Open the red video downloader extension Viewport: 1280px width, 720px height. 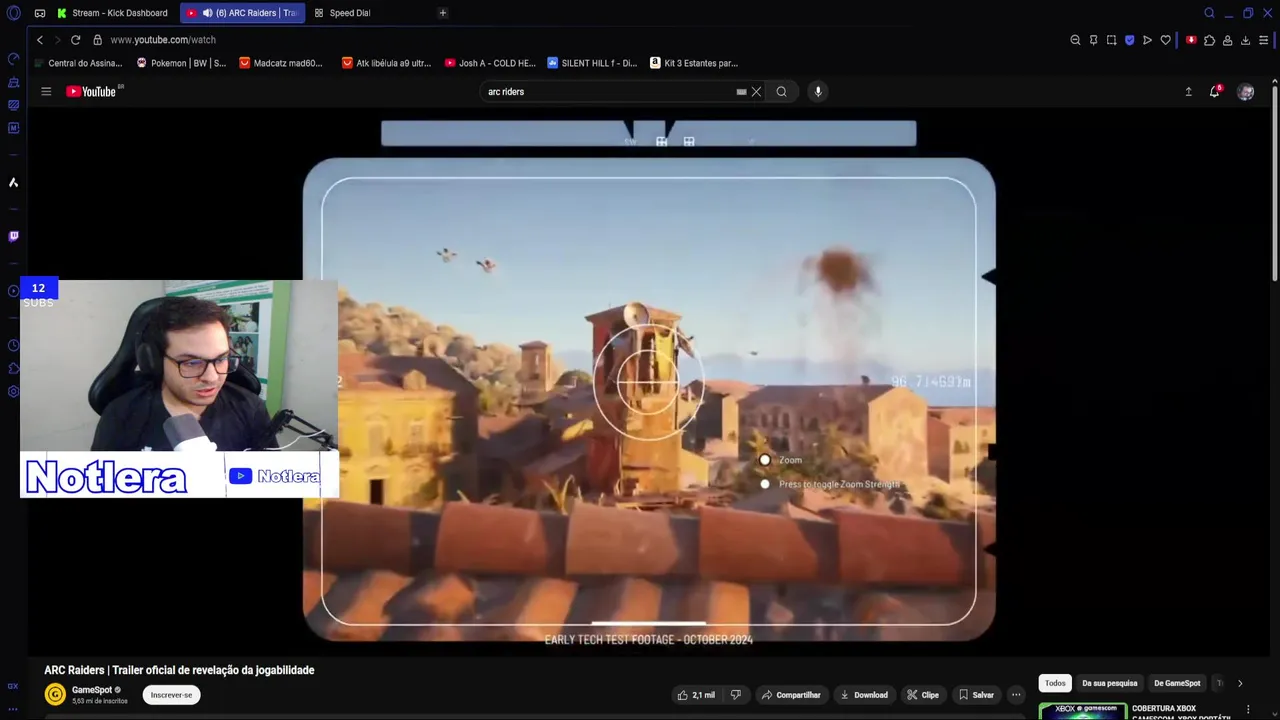[x=1191, y=40]
